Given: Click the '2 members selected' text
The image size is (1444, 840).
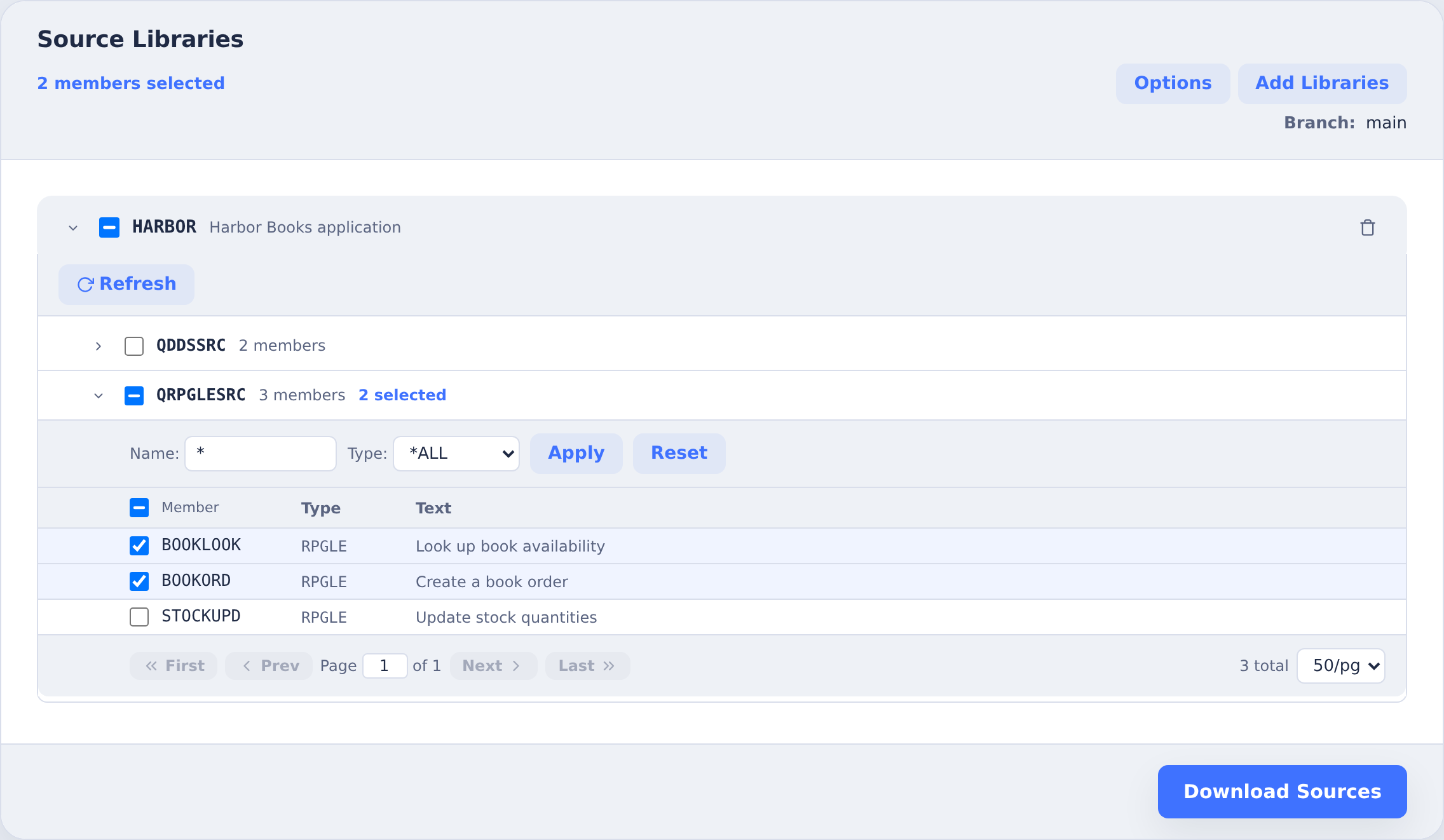Looking at the screenshot, I should [131, 83].
